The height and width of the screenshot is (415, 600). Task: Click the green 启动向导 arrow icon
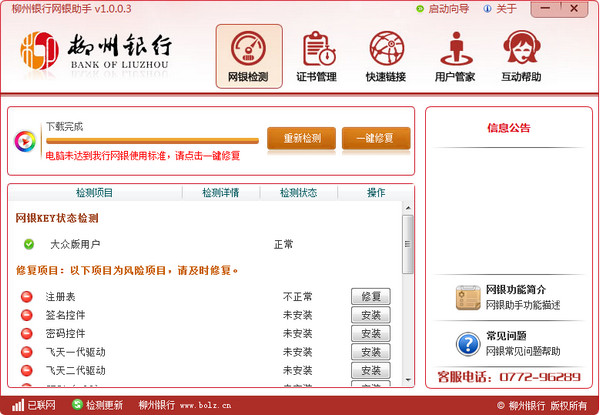click(420, 8)
